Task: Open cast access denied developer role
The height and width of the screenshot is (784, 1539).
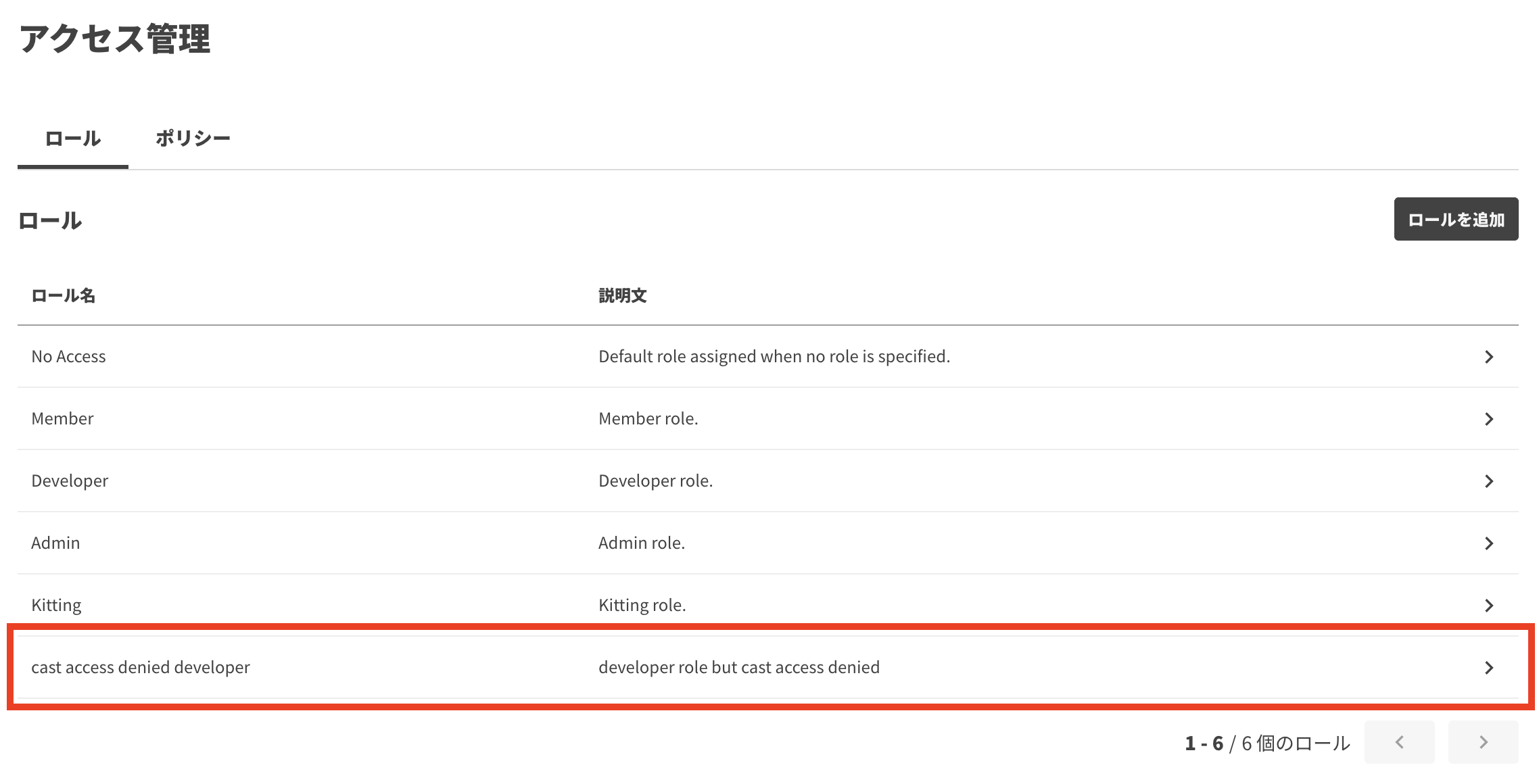Action: pyautogui.click(x=141, y=668)
